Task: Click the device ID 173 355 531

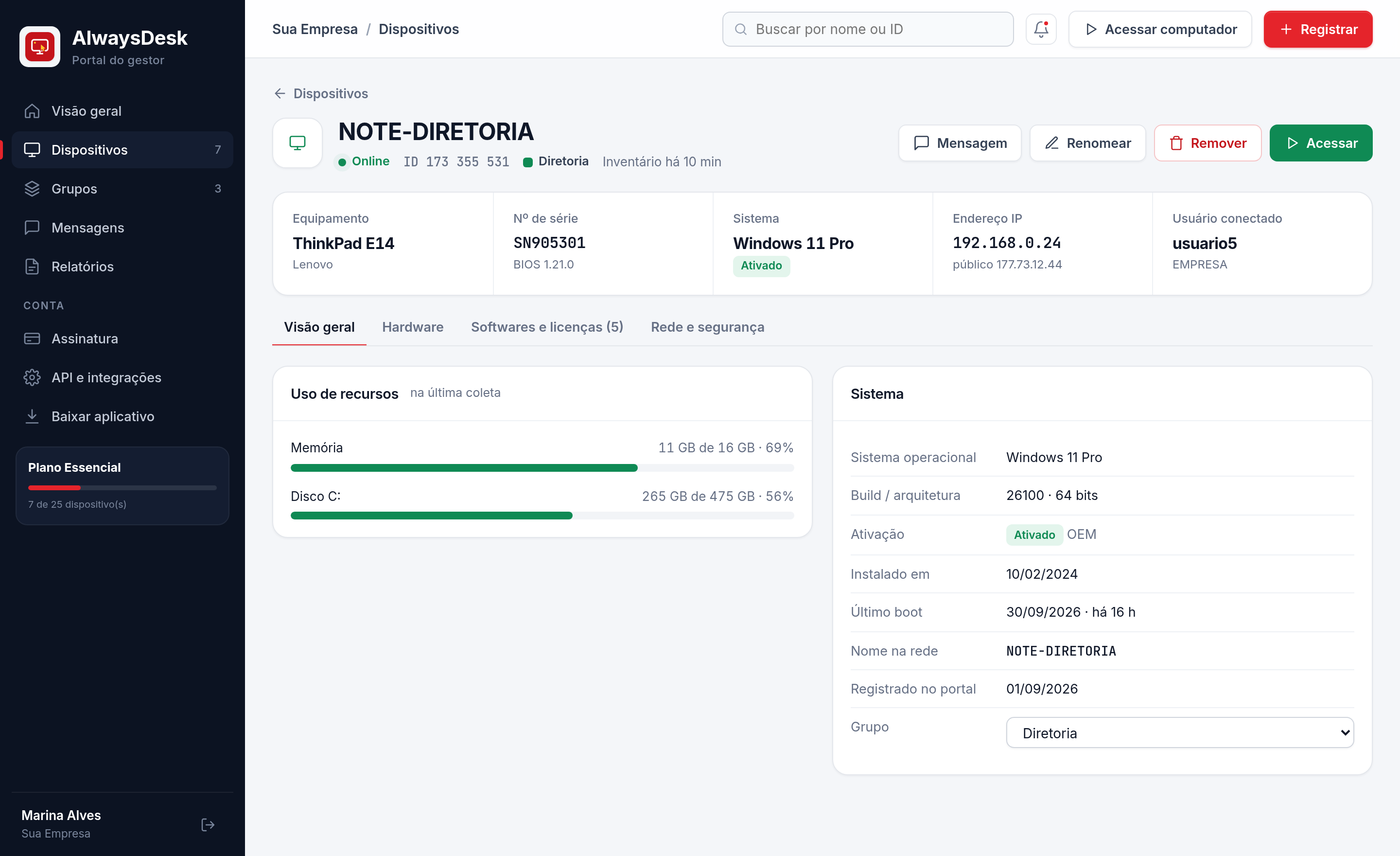Action: coord(456,162)
